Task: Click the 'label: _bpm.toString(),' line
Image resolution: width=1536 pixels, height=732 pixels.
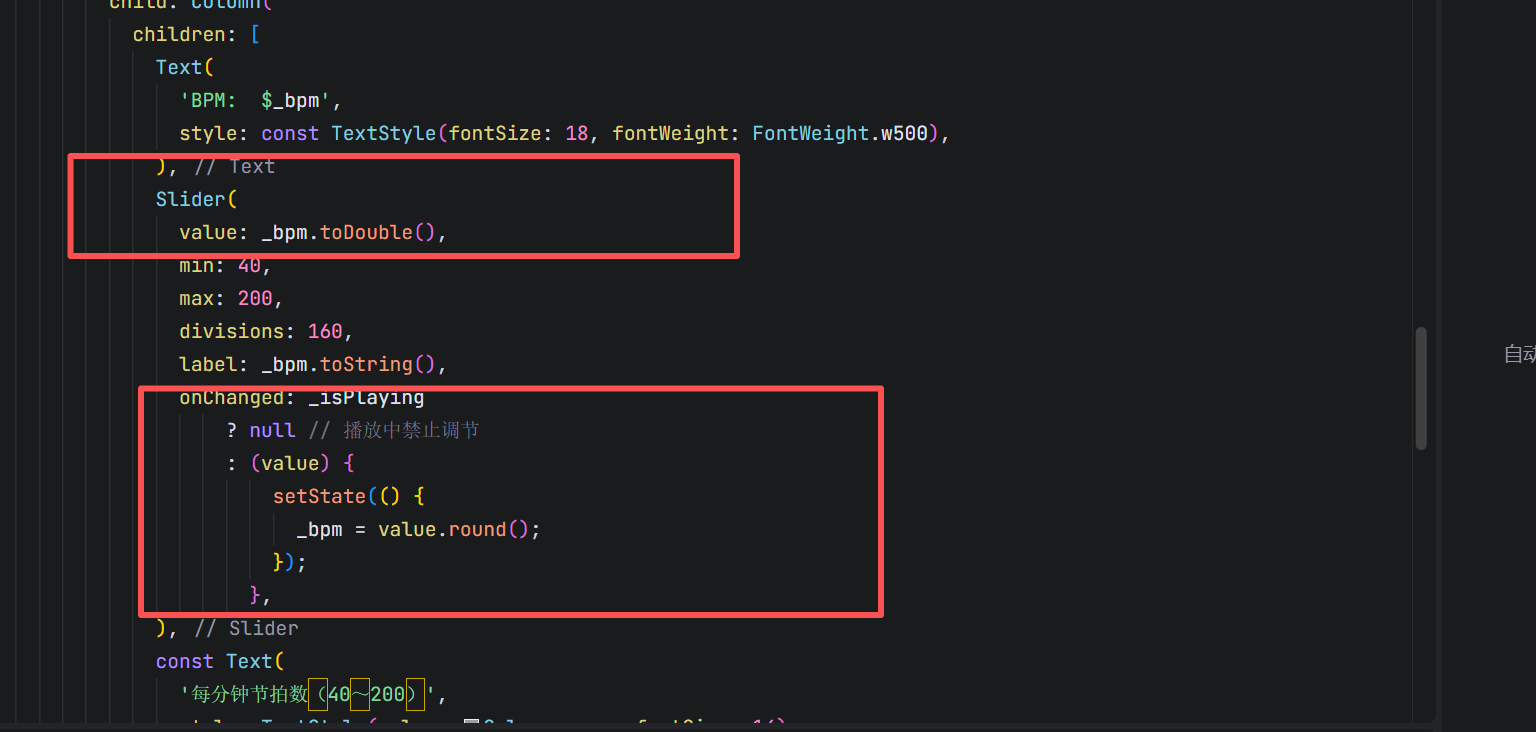Action: pos(313,364)
